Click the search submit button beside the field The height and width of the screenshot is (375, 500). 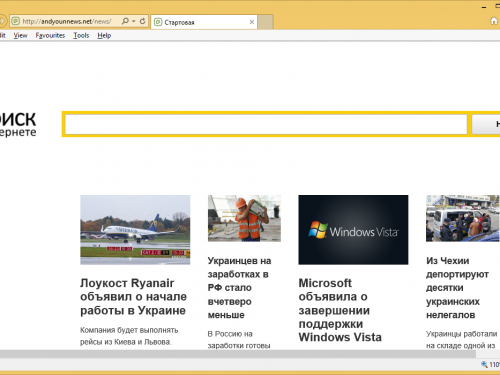486,124
